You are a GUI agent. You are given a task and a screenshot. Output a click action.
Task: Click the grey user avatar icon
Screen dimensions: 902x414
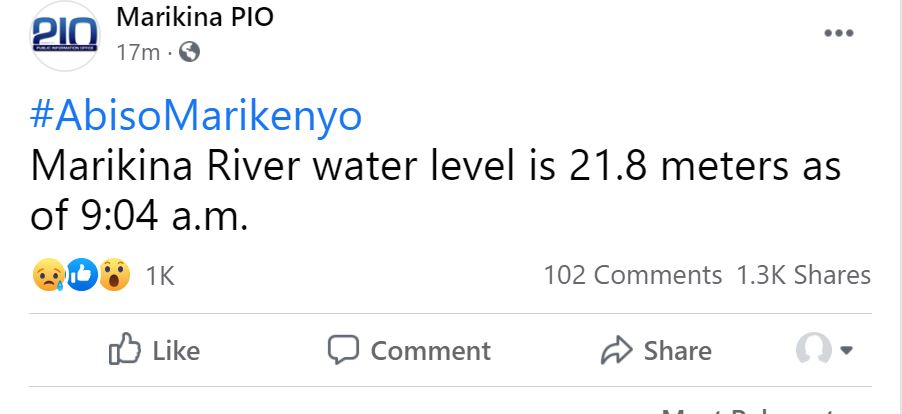pos(812,349)
